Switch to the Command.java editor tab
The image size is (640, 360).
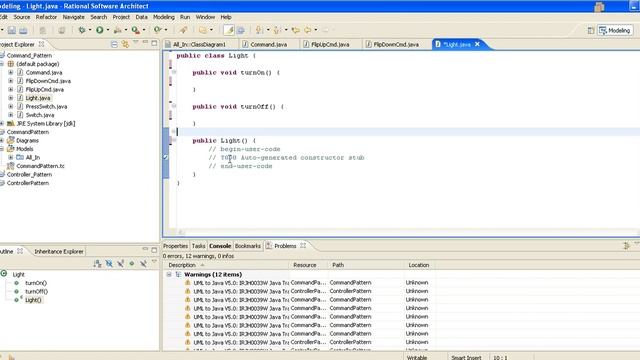click(269, 44)
